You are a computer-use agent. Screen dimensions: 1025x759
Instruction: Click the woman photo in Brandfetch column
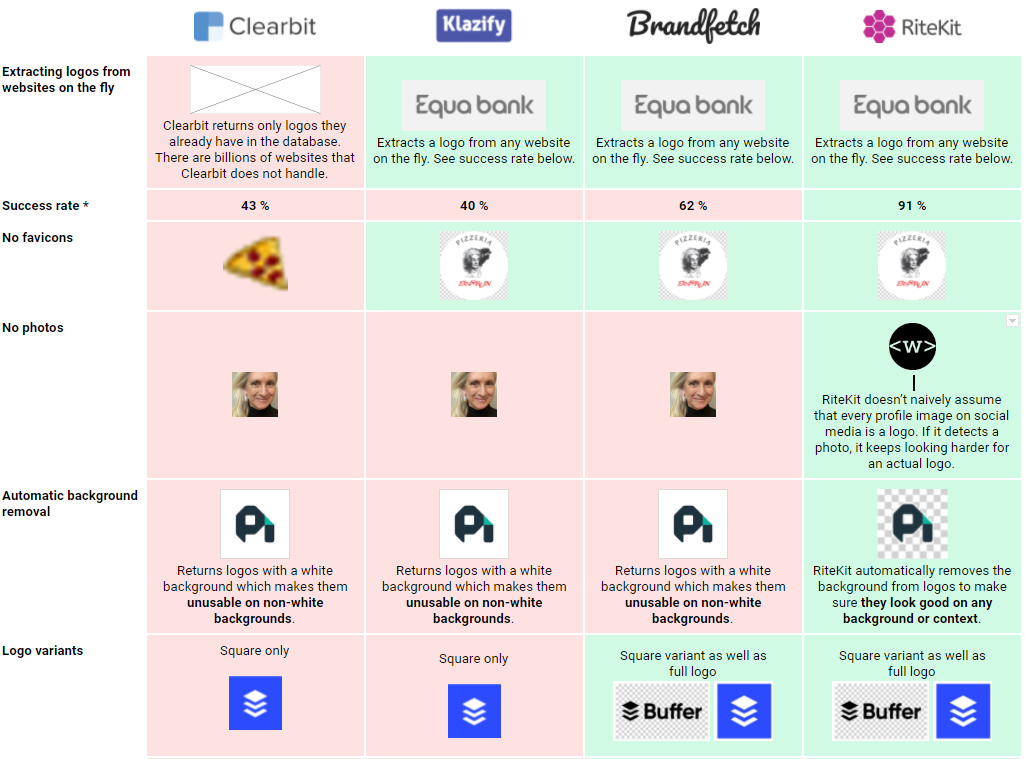[693, 395]
